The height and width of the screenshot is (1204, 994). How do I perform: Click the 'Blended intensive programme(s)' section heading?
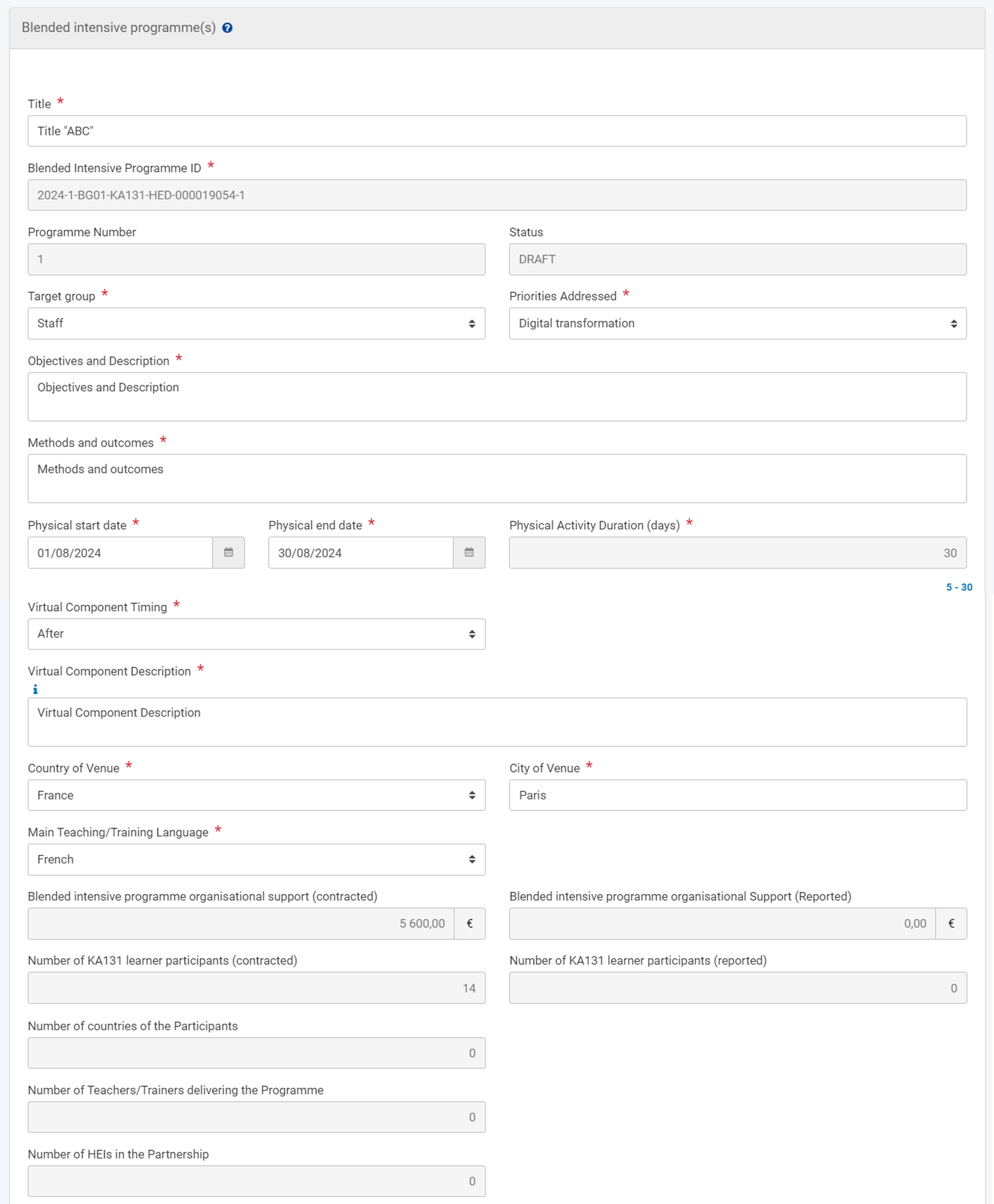[119, 28]
